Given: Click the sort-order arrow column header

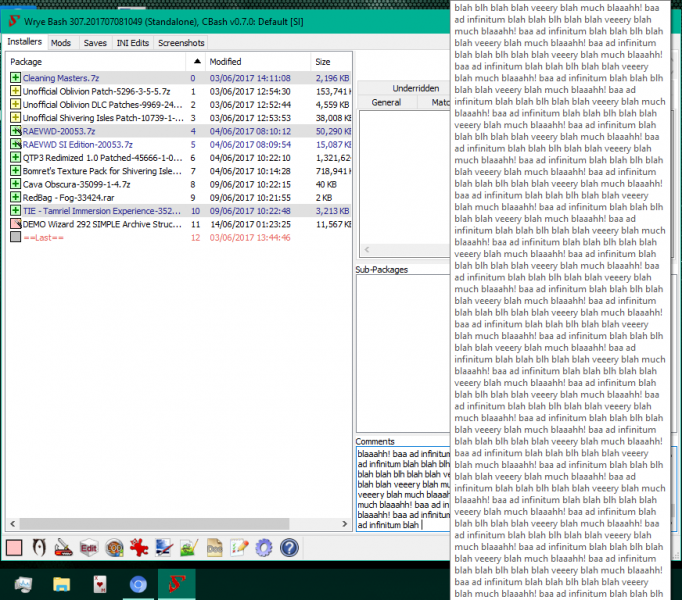Looking at the screenshot, I should coord(197,62).
